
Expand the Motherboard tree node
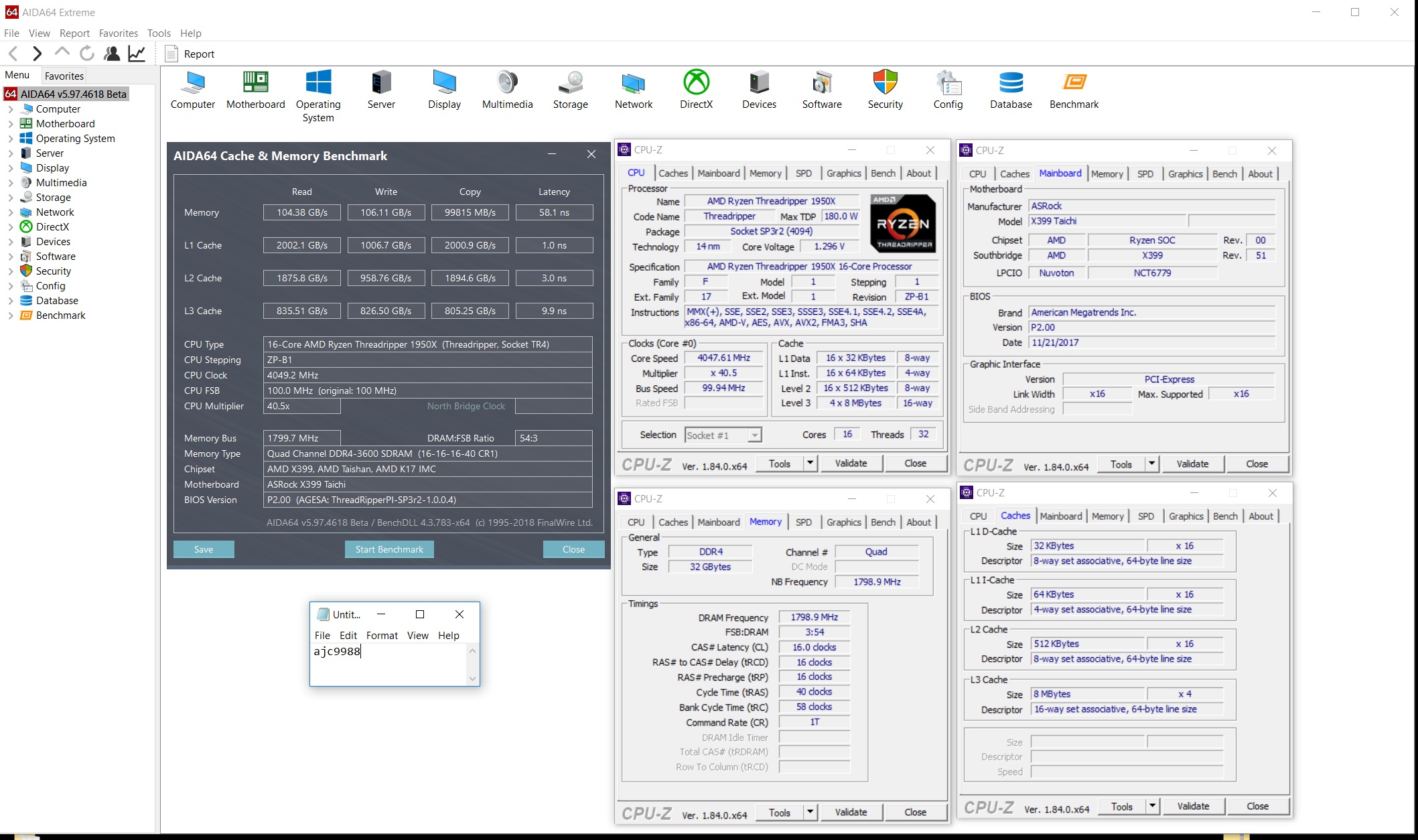[x=11, y=124]
